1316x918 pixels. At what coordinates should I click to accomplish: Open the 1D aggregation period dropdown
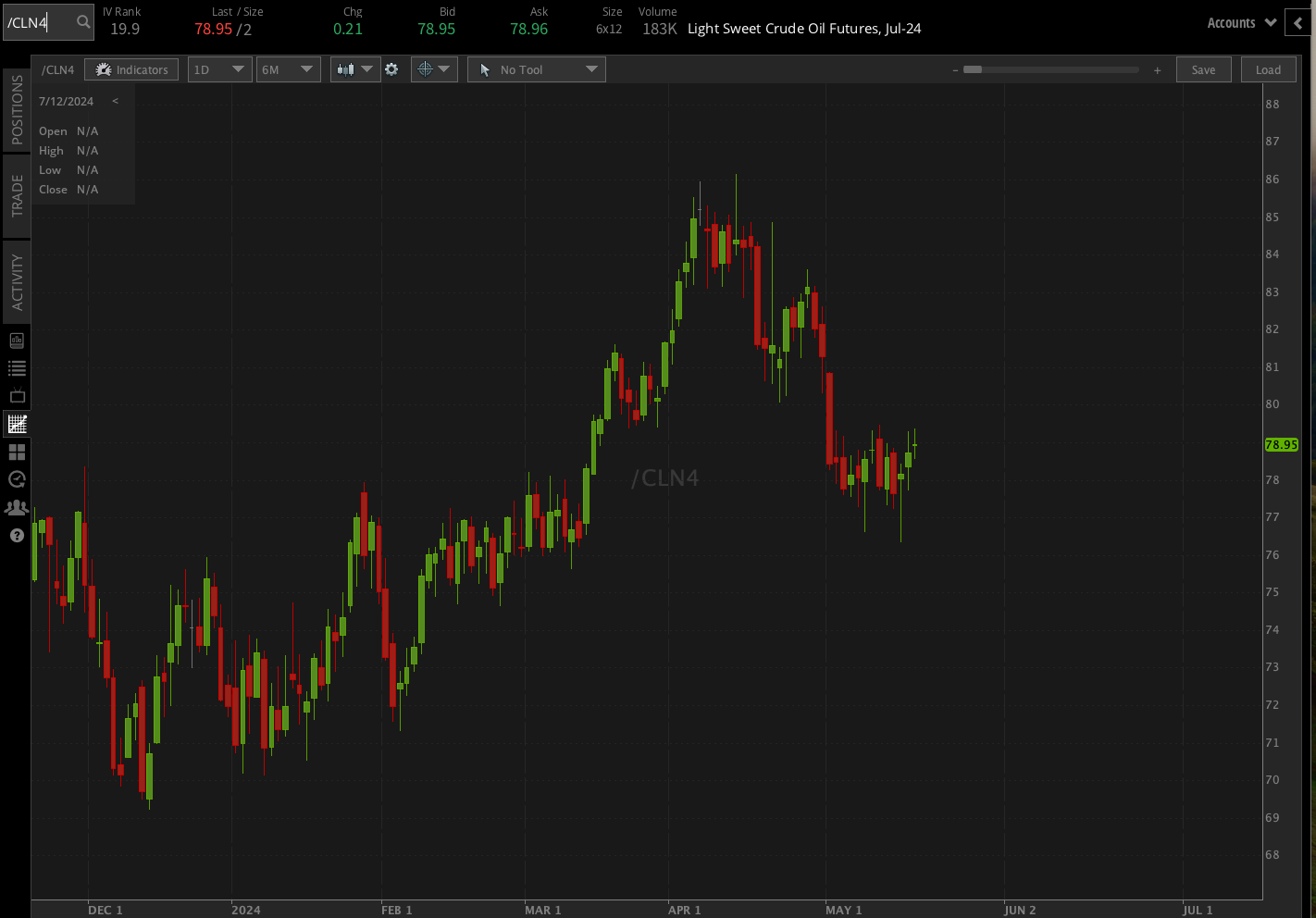[220, 69]
